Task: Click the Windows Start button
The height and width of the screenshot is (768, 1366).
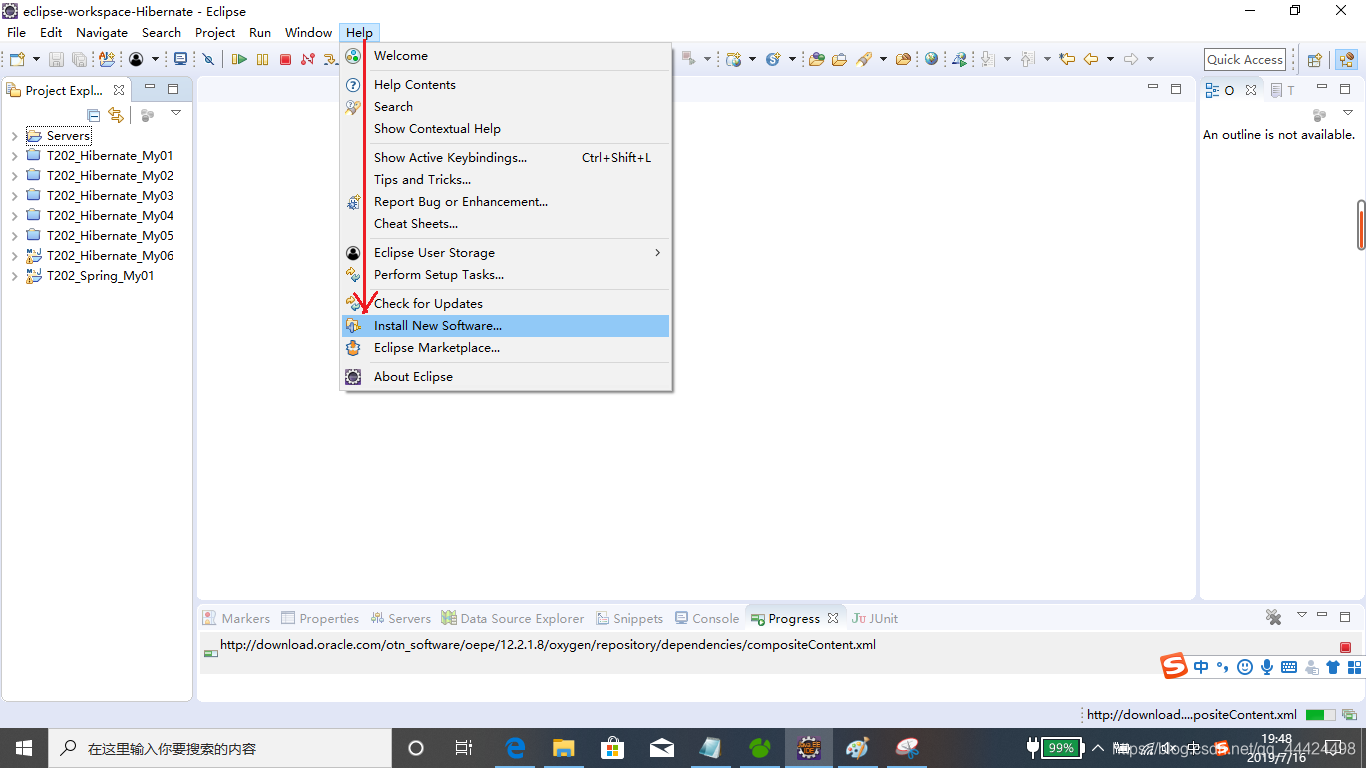Action: [x=24, y=748]
